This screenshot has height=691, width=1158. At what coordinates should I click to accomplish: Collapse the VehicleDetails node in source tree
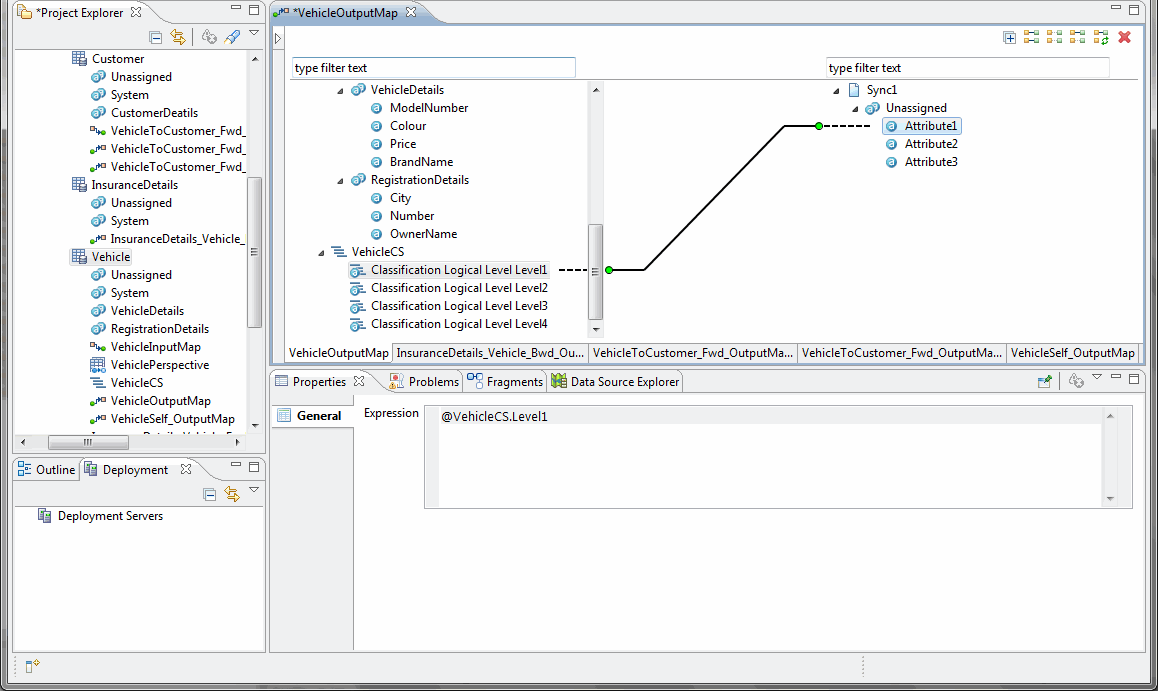pos(340,91)
